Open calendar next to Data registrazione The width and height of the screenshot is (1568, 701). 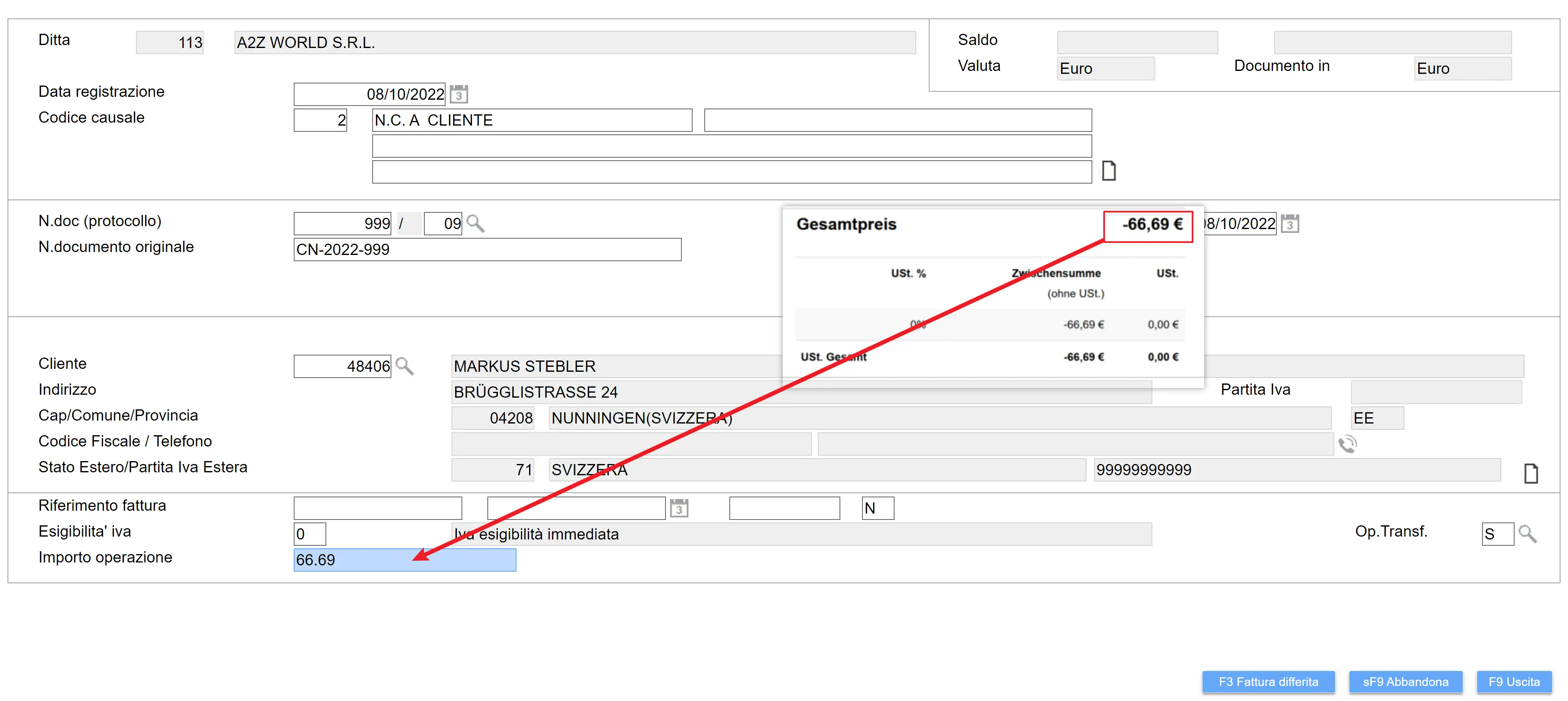tap(459, 94)
